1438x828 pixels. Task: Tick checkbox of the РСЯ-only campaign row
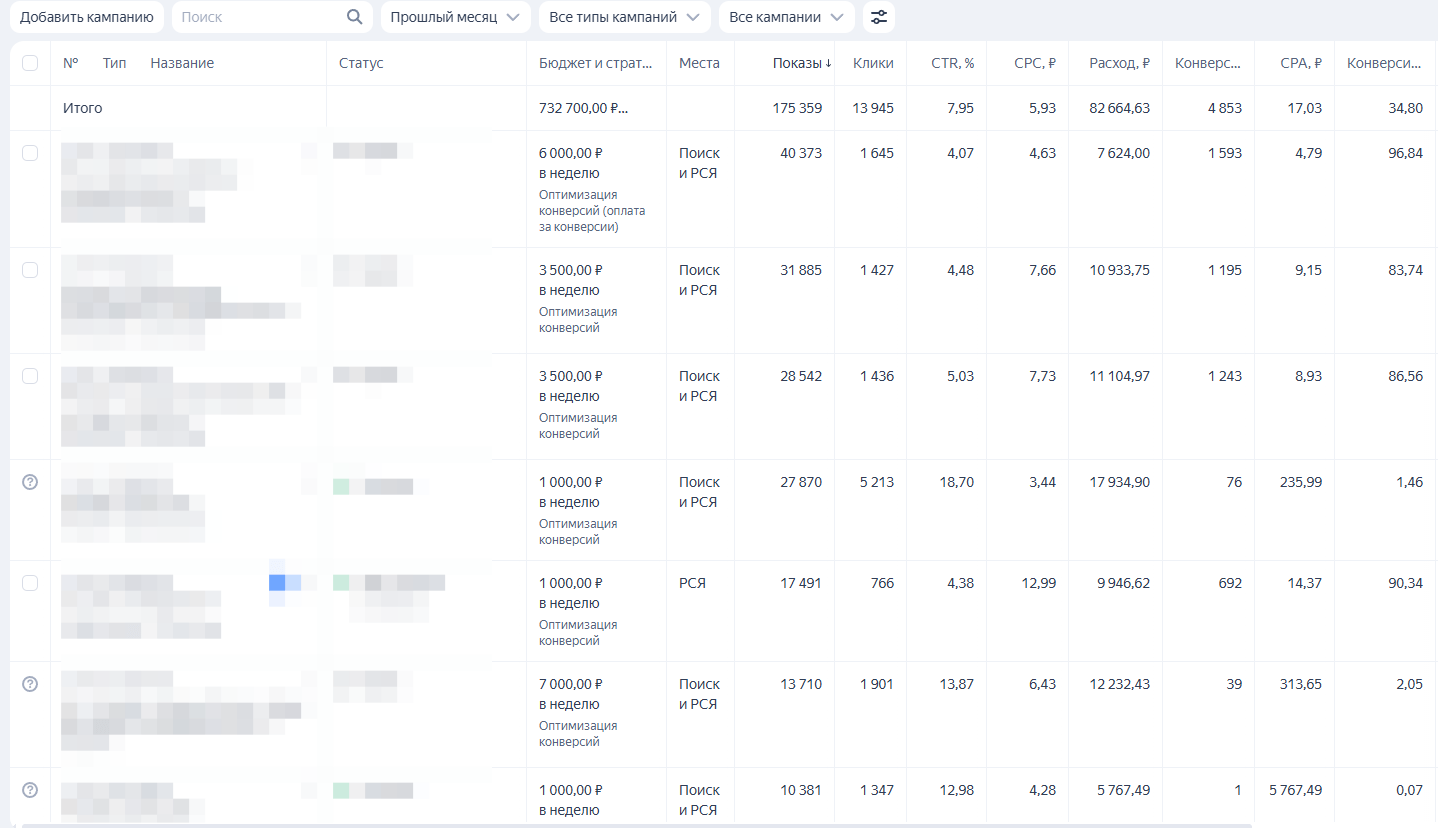coord(30,583)
